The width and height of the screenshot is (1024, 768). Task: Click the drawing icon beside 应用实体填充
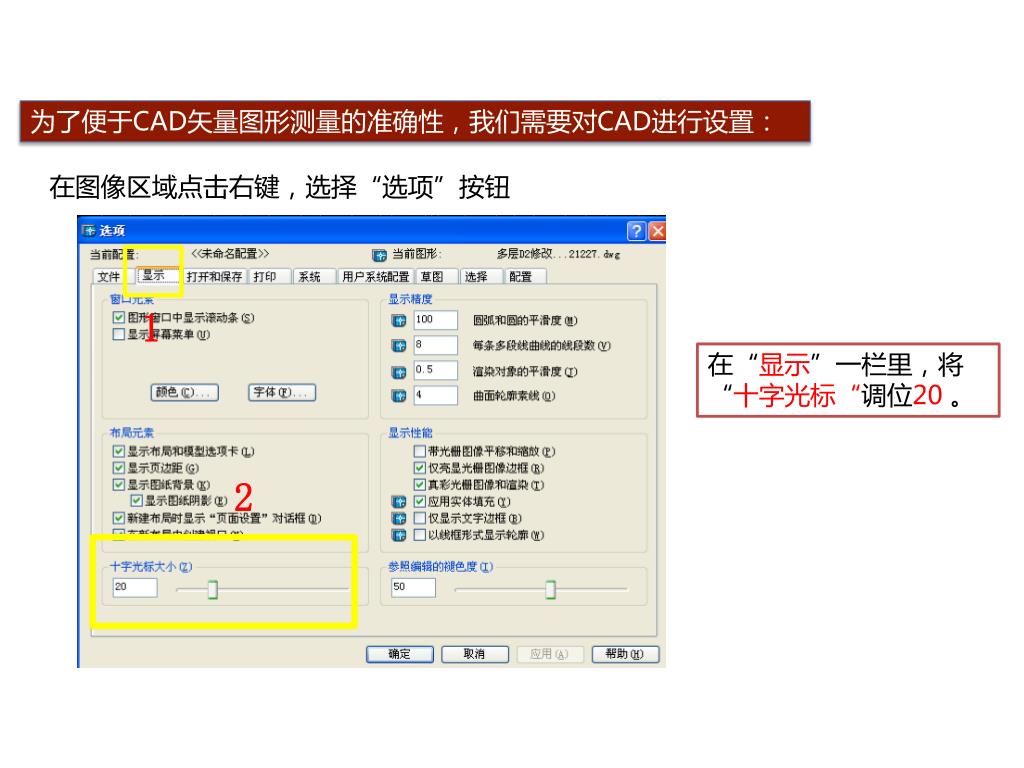(398, 502)
